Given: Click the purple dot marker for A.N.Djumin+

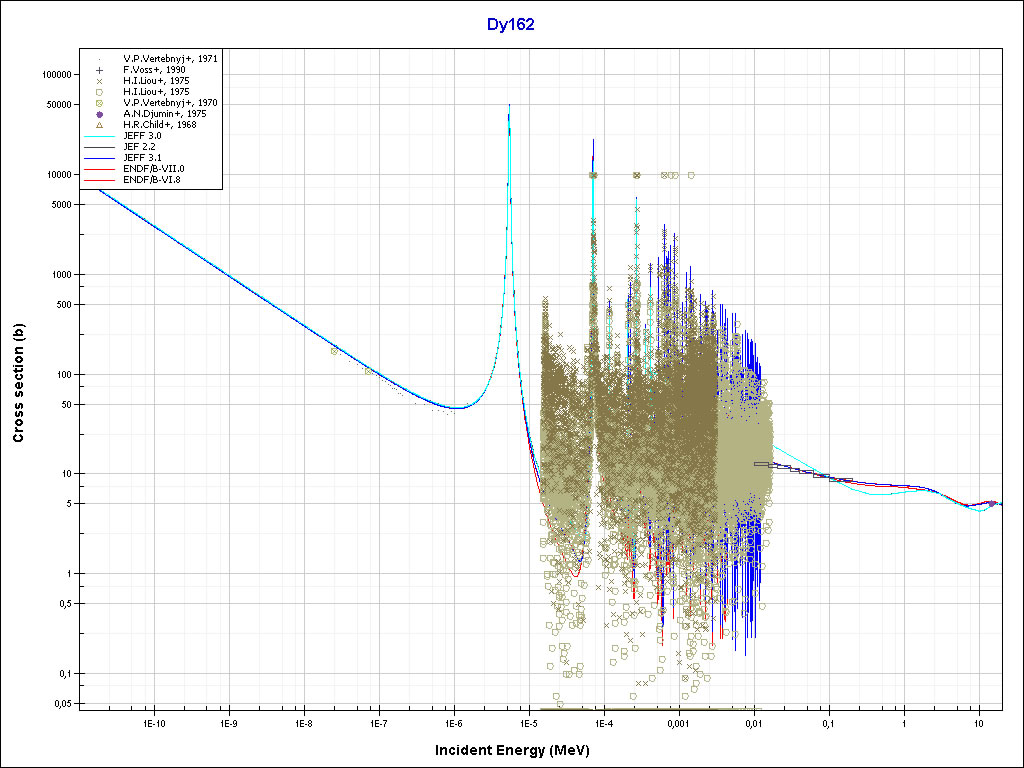Looking at the screenshot, I should 100,114.
